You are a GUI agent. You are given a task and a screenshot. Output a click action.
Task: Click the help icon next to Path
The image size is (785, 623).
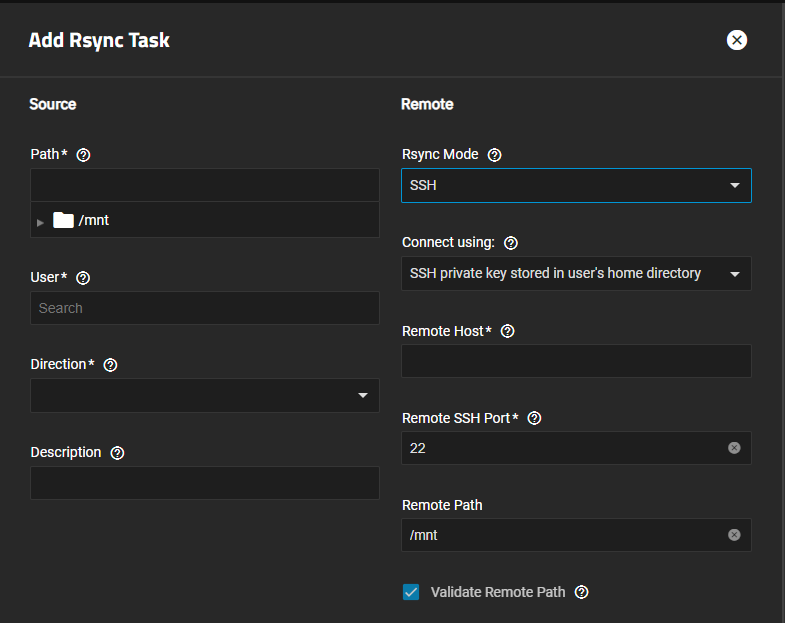point(84,155)
